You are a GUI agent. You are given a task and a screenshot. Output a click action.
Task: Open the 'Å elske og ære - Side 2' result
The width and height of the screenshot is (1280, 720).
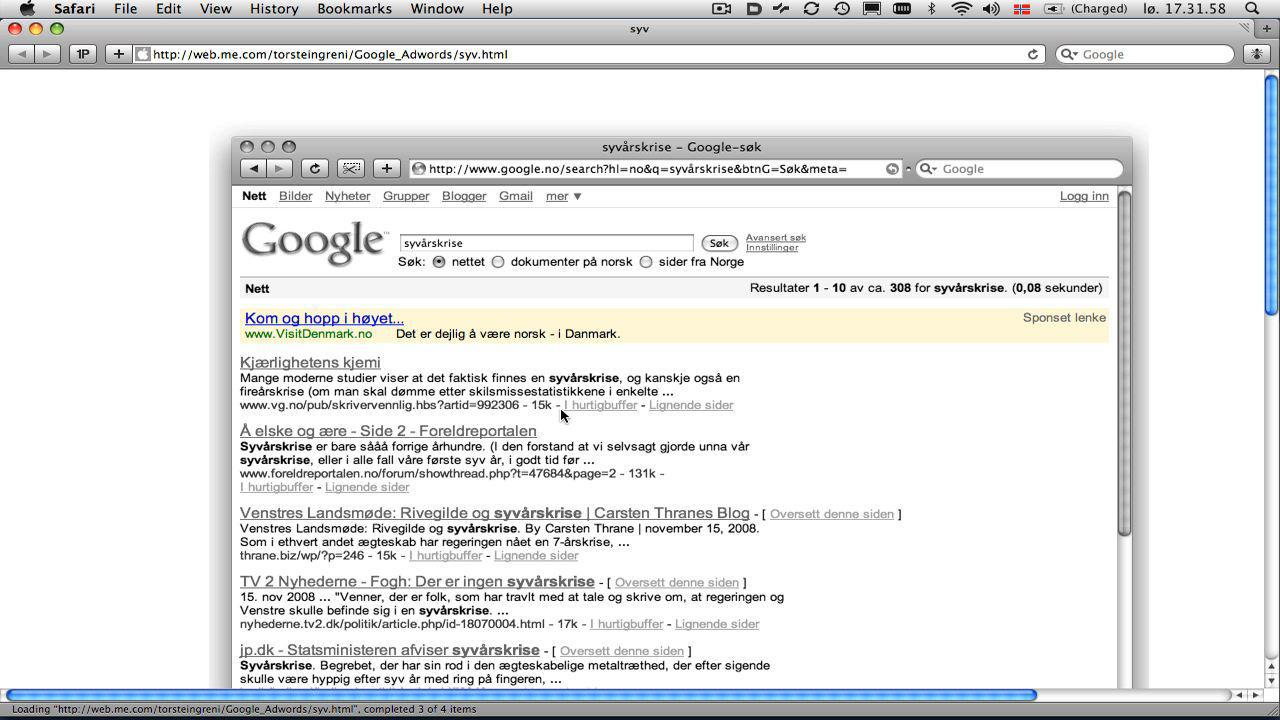tap(388, 431)
